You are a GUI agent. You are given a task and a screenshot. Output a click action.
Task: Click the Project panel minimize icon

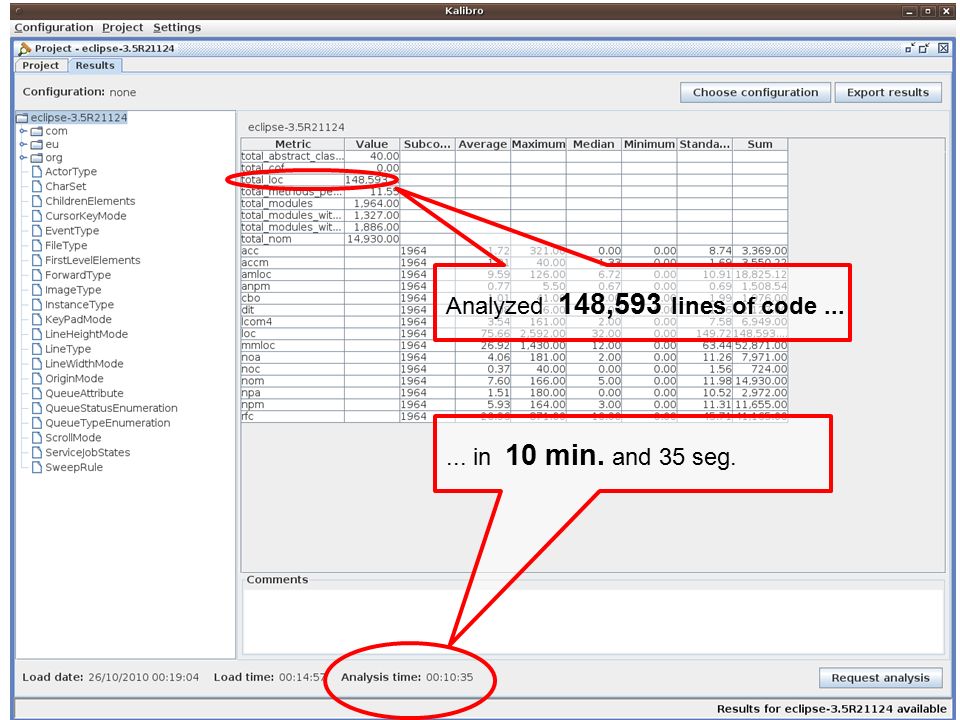[x=910, y=48]
